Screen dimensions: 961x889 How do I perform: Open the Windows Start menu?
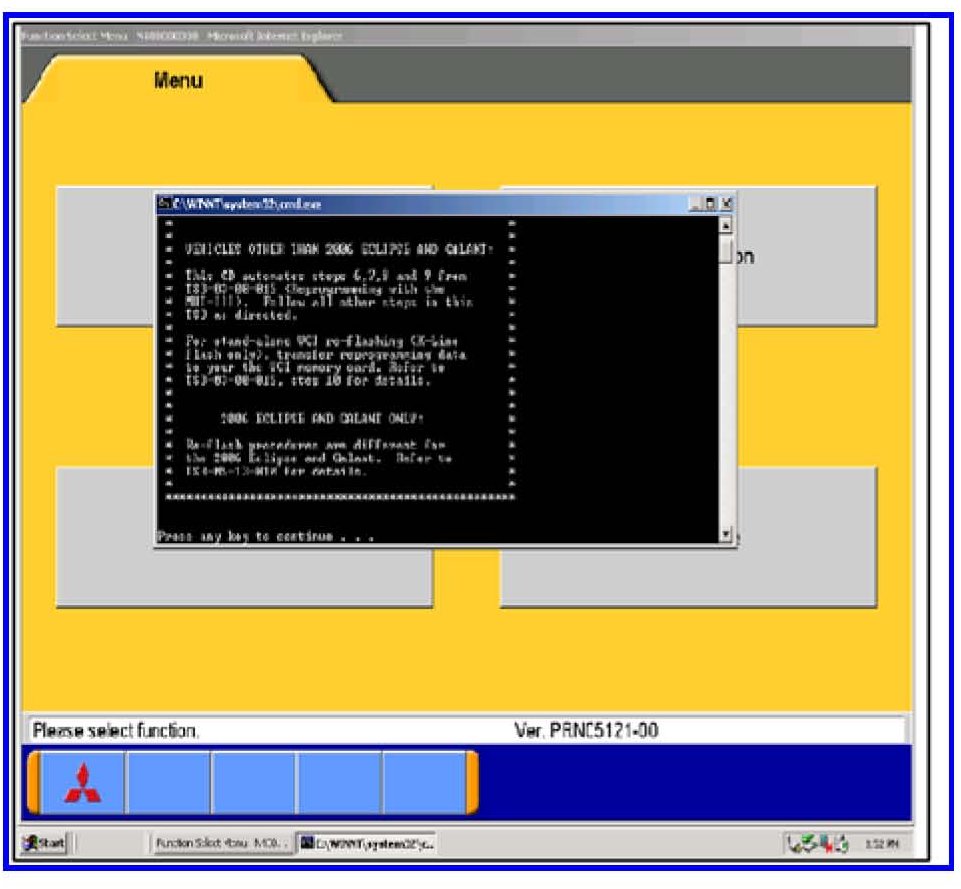coord(44,844)
